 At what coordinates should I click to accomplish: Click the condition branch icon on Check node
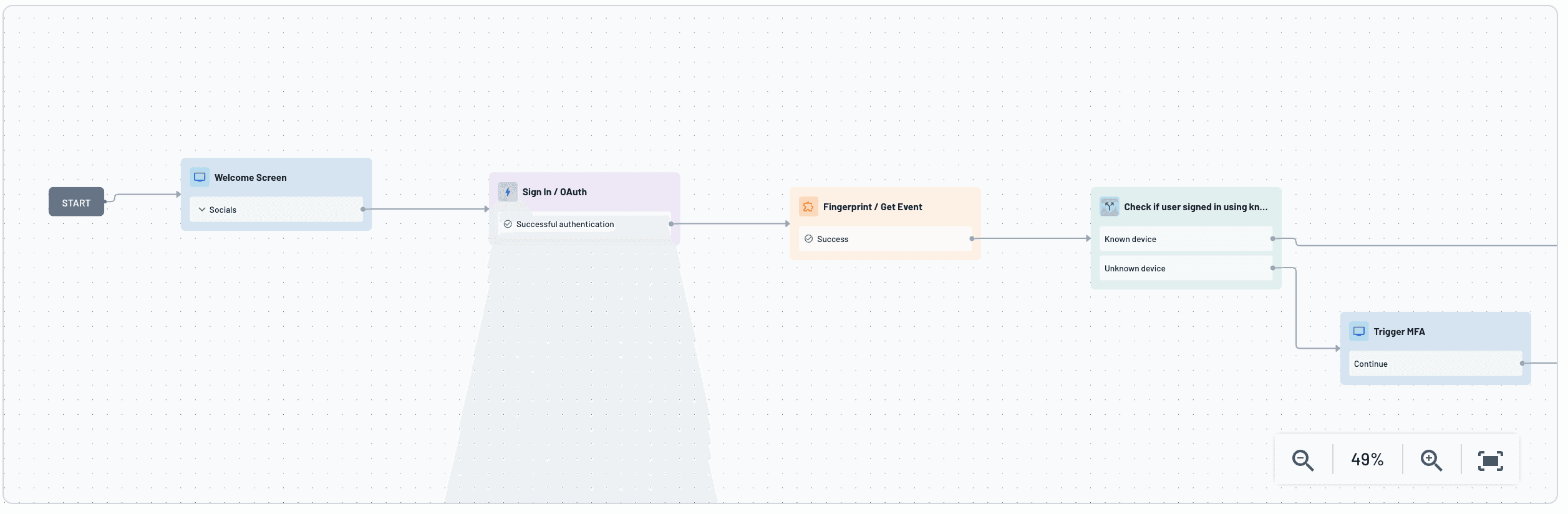pyautogui.click(x=1109, y=207)
